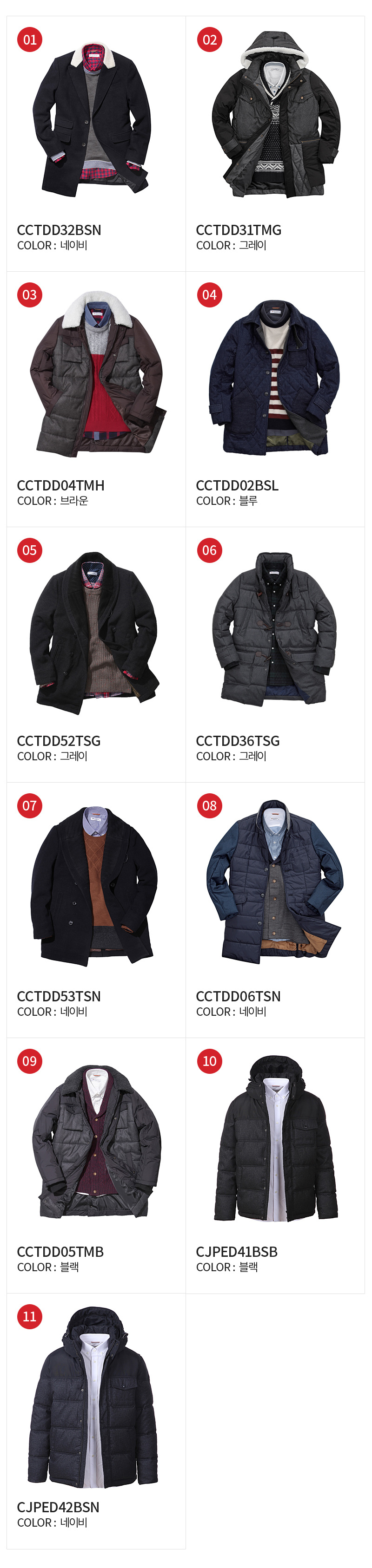Viewport: 372px width, 1568px height.
Task: View the brown padded jacket with red sweater
Action: (x=98, y=374)
